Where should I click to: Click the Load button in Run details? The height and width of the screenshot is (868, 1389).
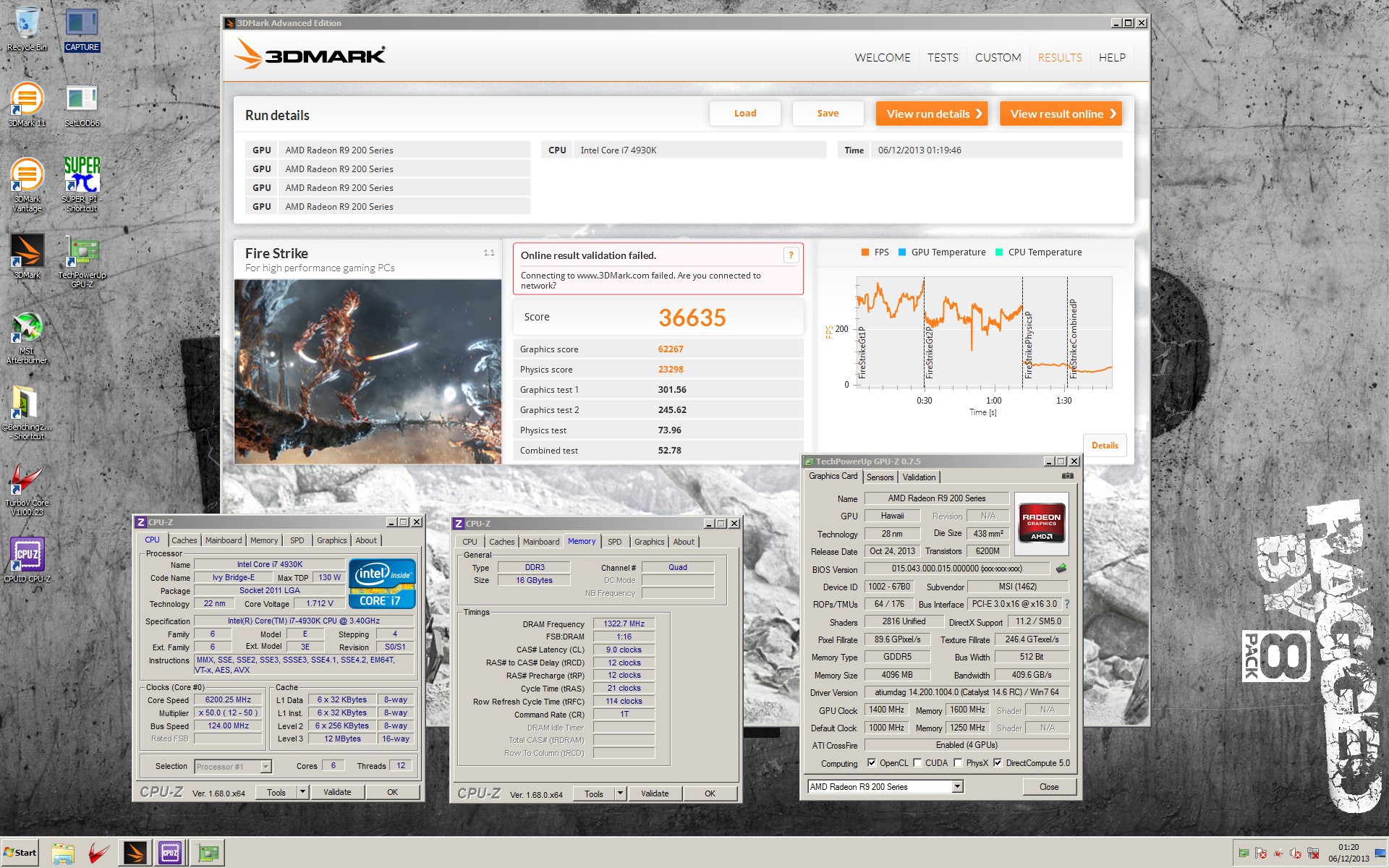744,114
